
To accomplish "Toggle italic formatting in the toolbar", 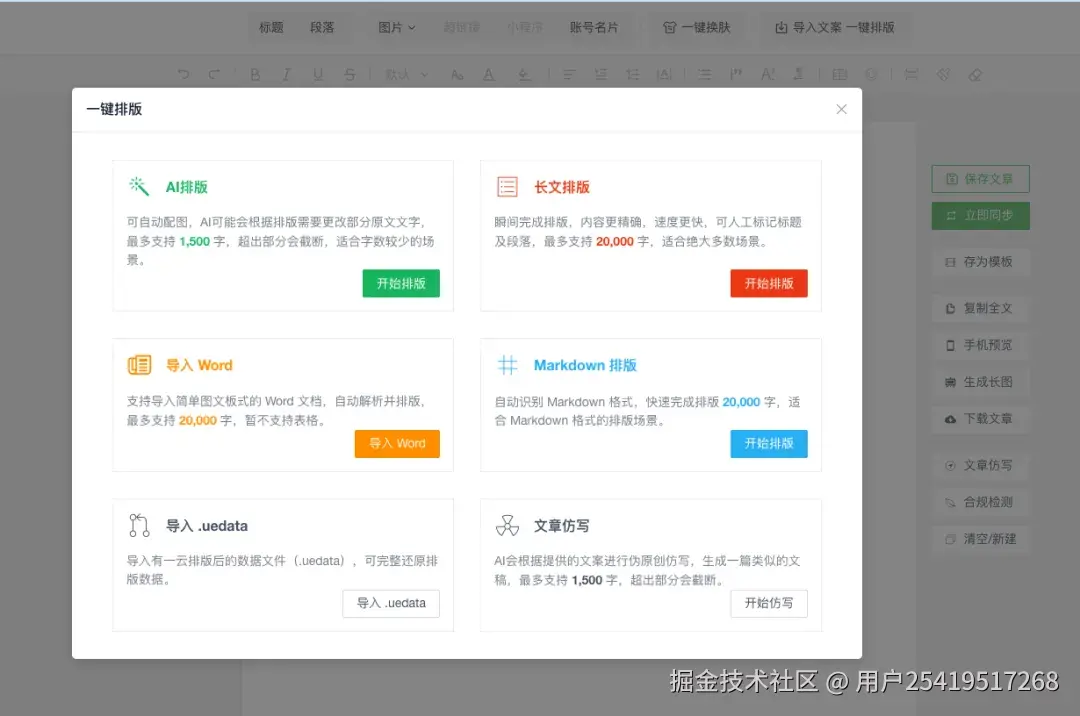I will (x=286, y=74).
